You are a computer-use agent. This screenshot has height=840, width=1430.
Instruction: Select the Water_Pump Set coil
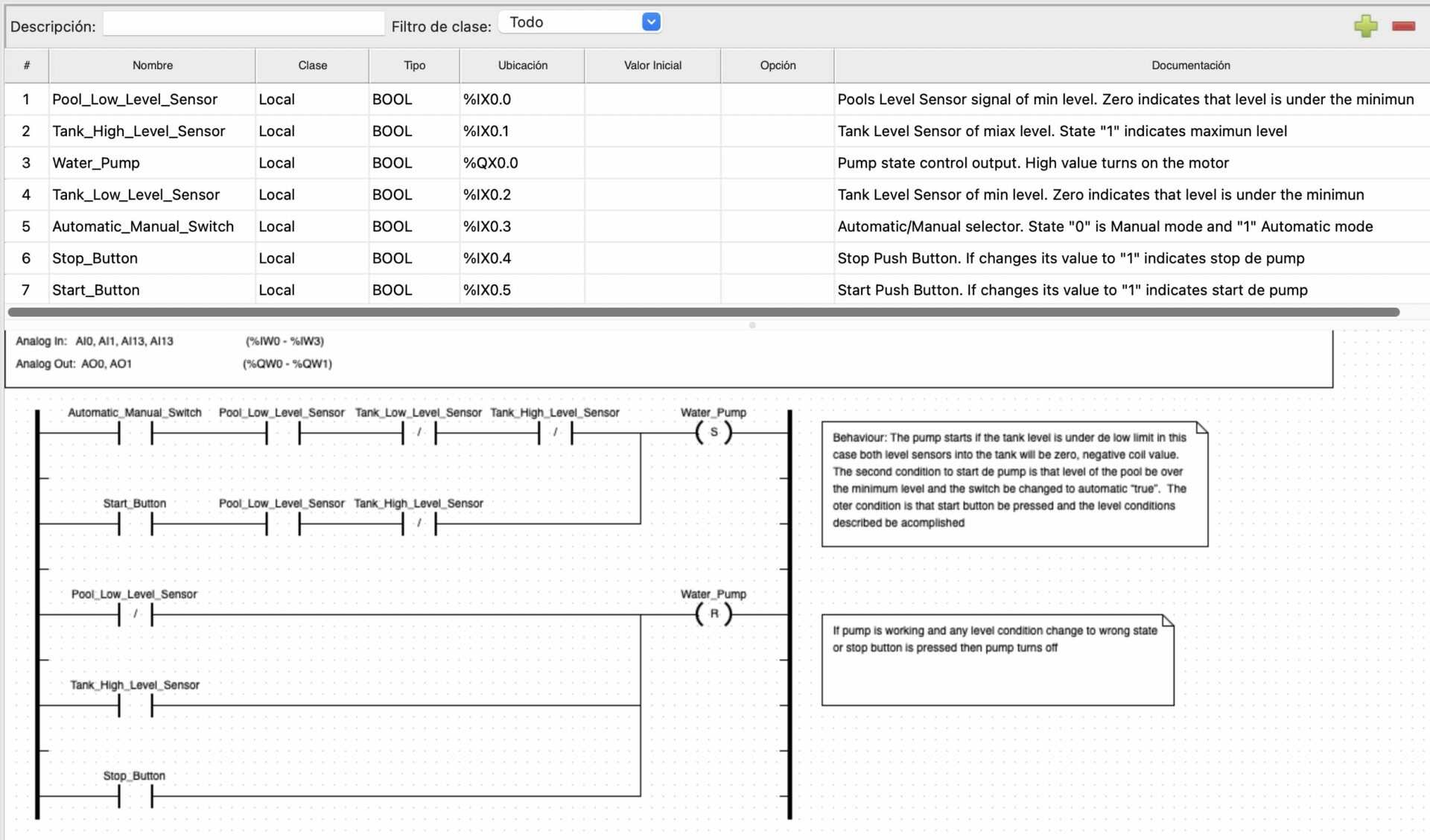point(714,430)
